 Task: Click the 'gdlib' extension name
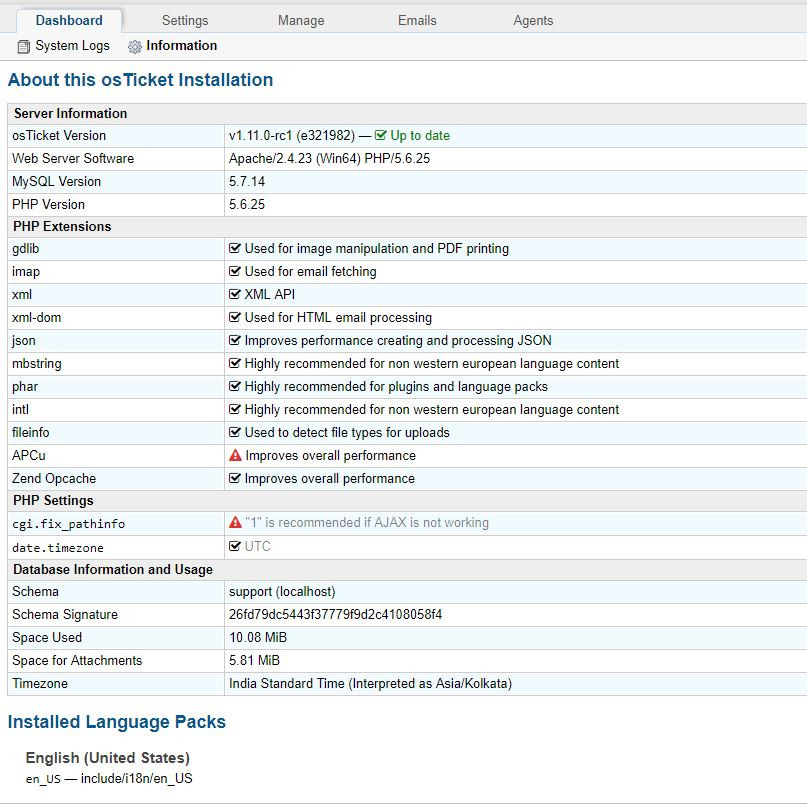[x=26, y=249]
